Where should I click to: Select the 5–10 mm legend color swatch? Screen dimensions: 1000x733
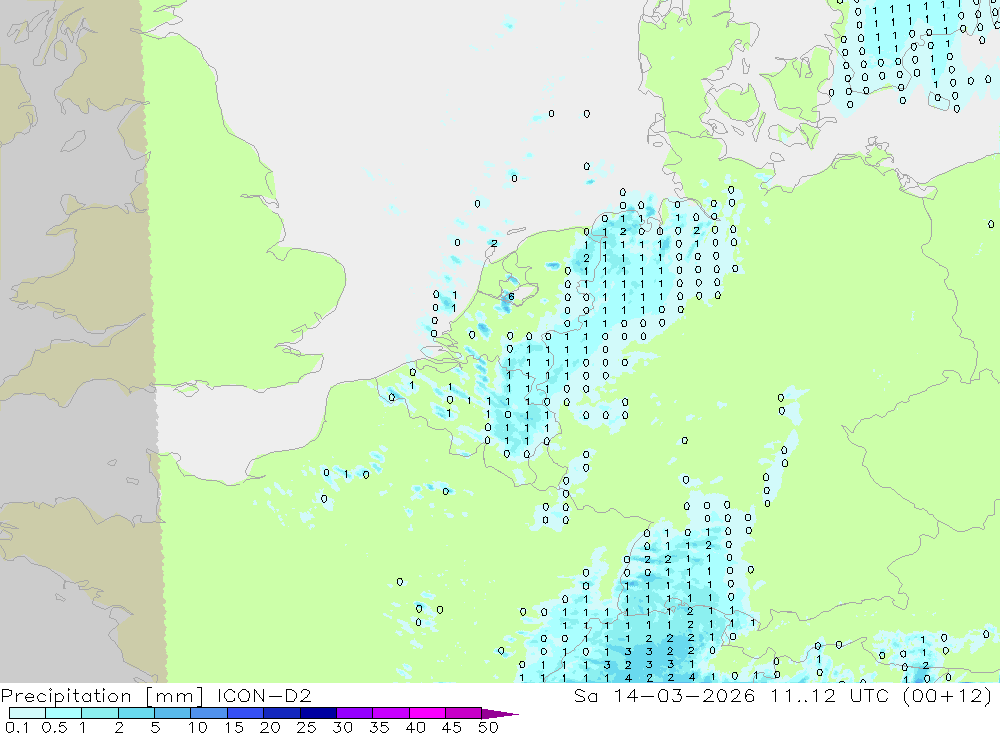[172, 713]
